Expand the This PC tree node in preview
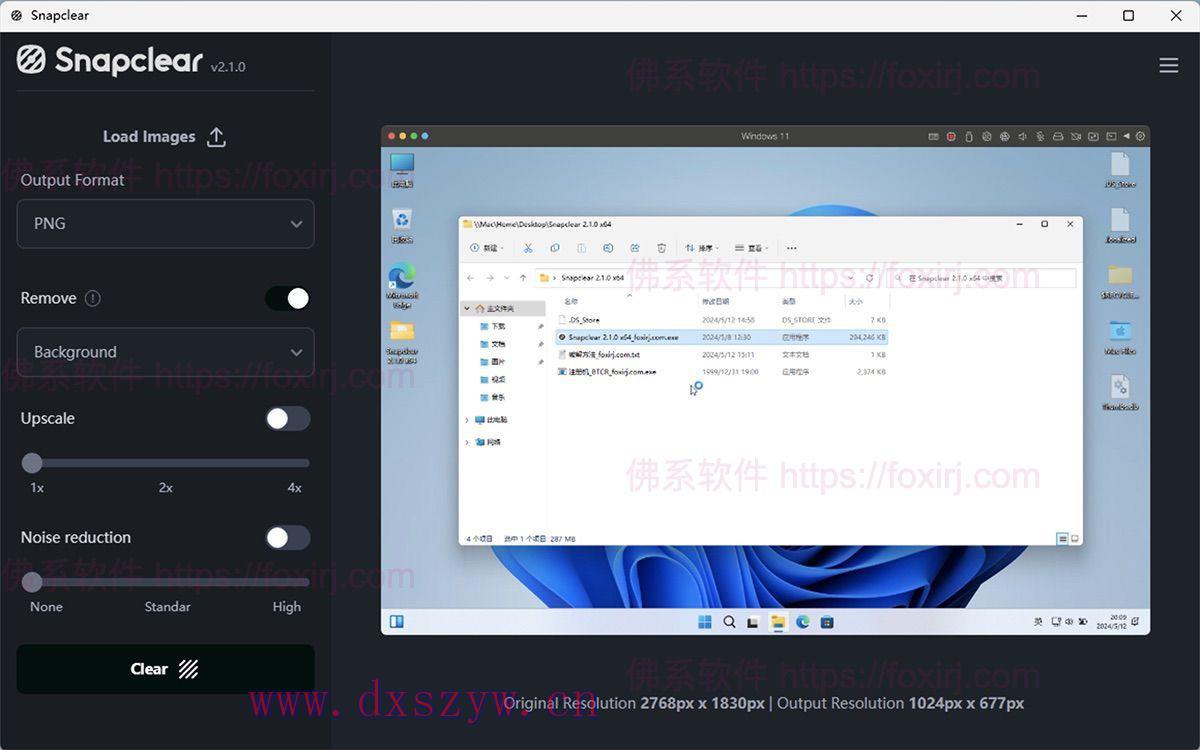 tap(467, 420)
